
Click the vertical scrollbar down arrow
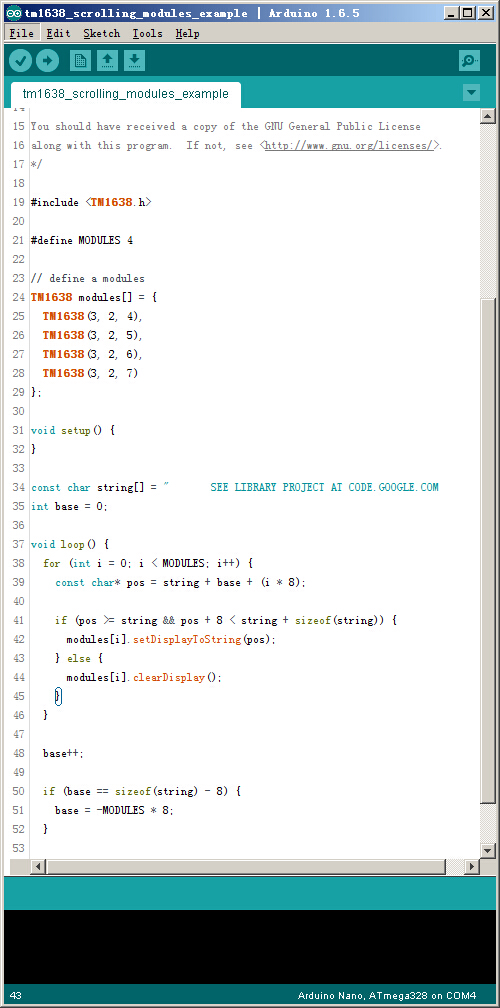pos(487,850)
